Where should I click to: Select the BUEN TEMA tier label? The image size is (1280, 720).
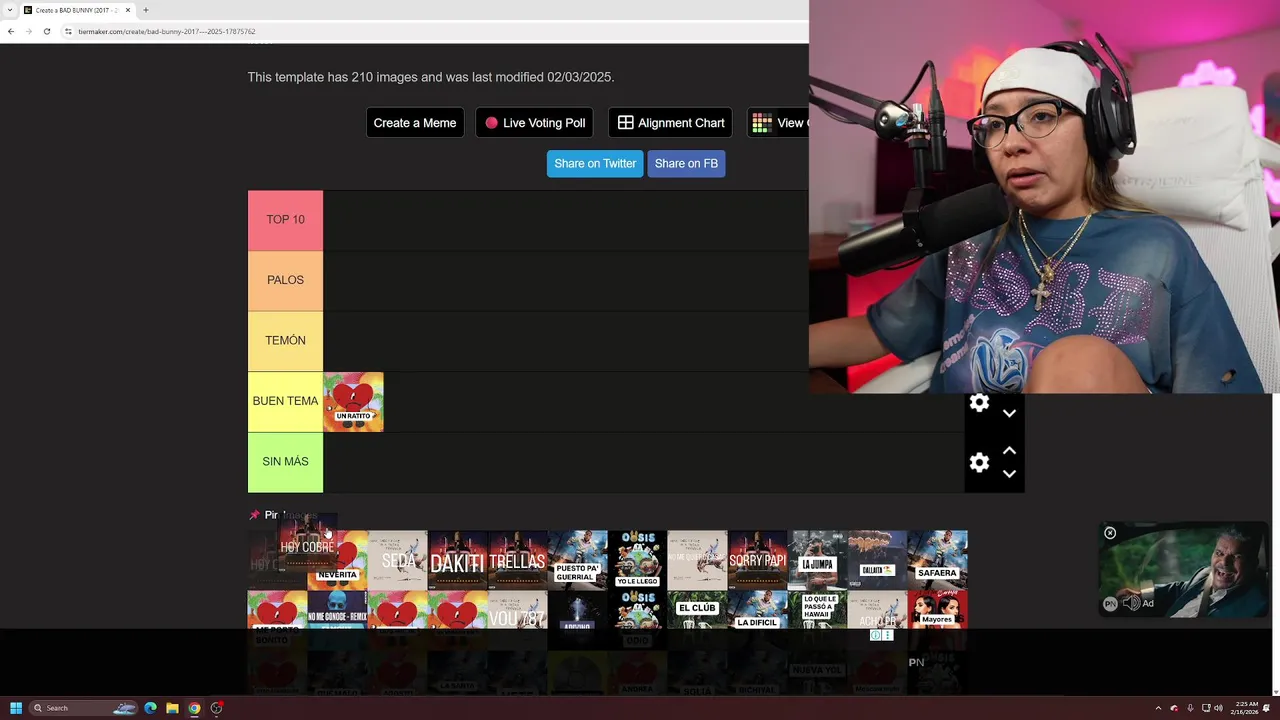coord(285,401)
